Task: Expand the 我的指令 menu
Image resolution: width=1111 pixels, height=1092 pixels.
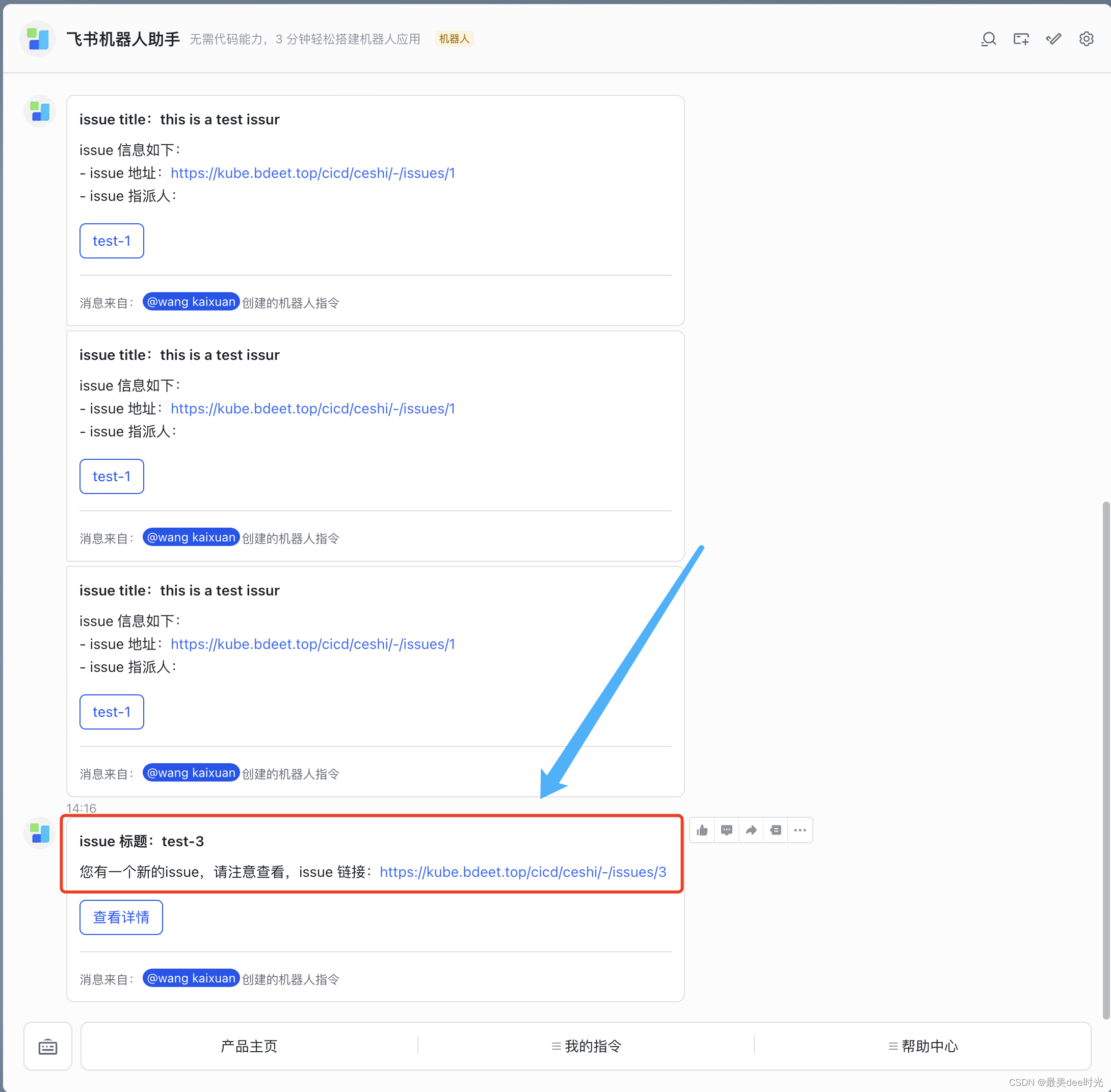Action: [x=586, y=1046]
